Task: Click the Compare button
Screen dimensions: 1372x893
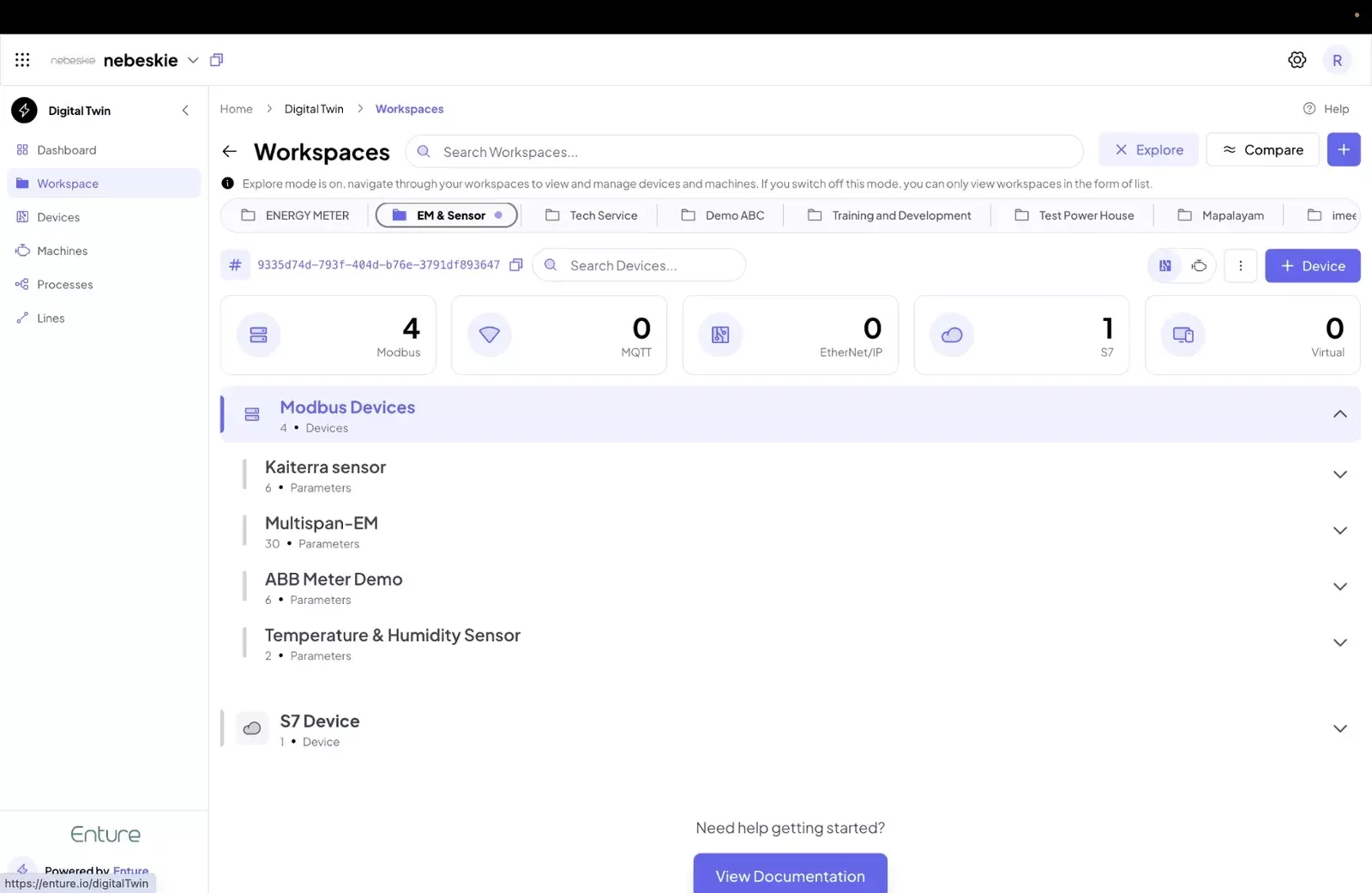Action: pos(1262,150)
